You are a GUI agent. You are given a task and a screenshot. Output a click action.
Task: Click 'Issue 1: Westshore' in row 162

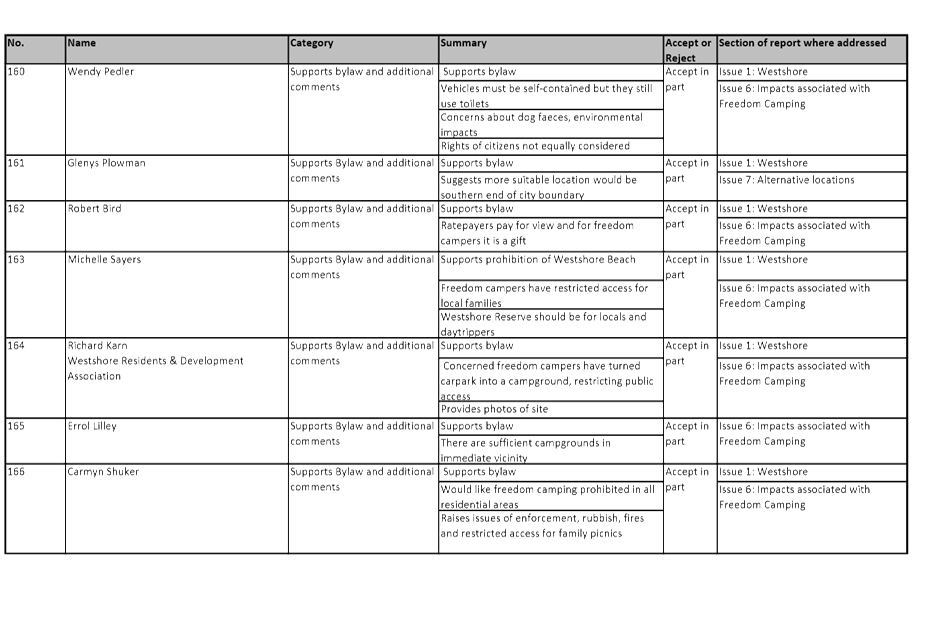[812, 210]
